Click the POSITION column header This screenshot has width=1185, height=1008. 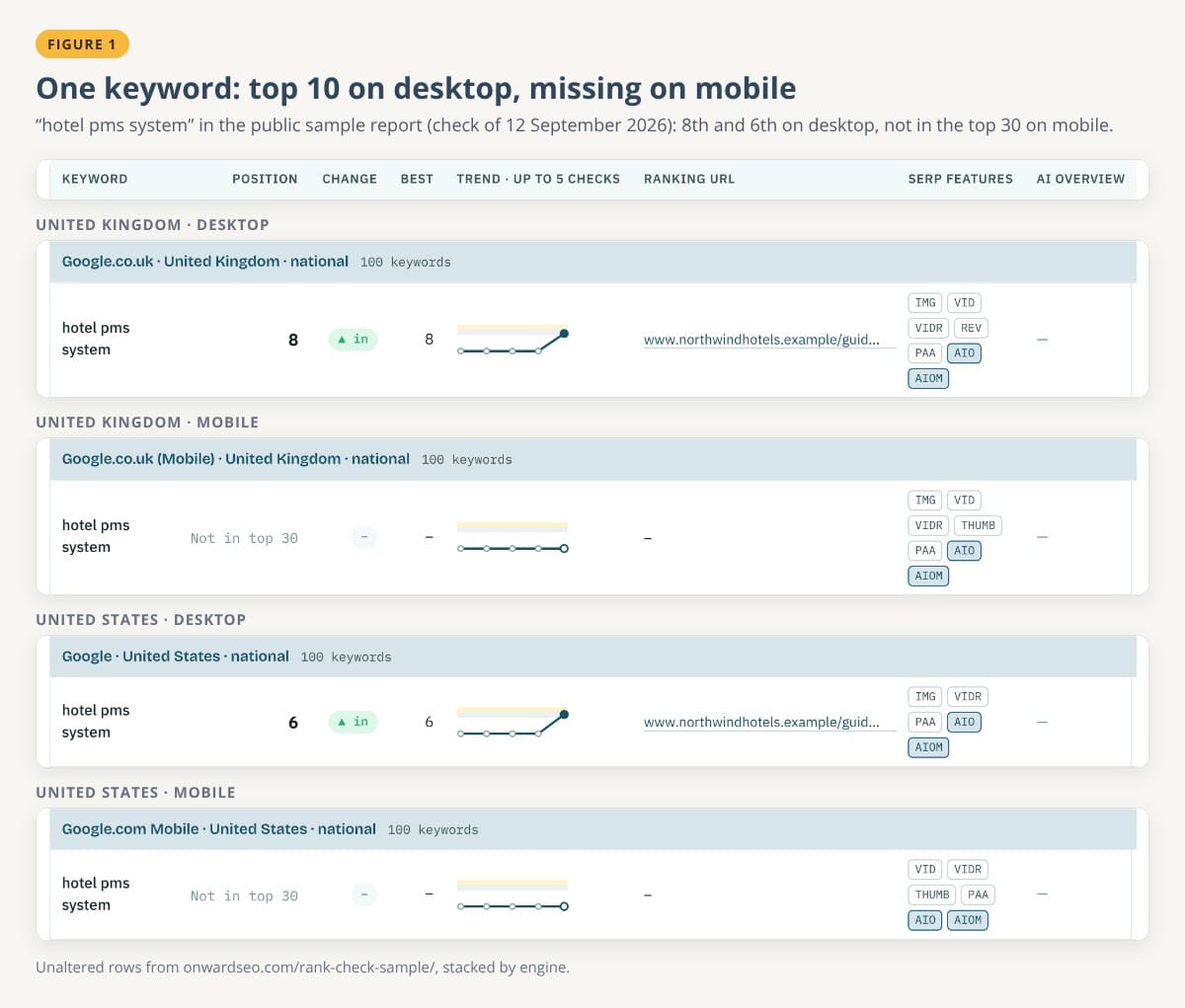pyautogui.click(x=265, y=180)
